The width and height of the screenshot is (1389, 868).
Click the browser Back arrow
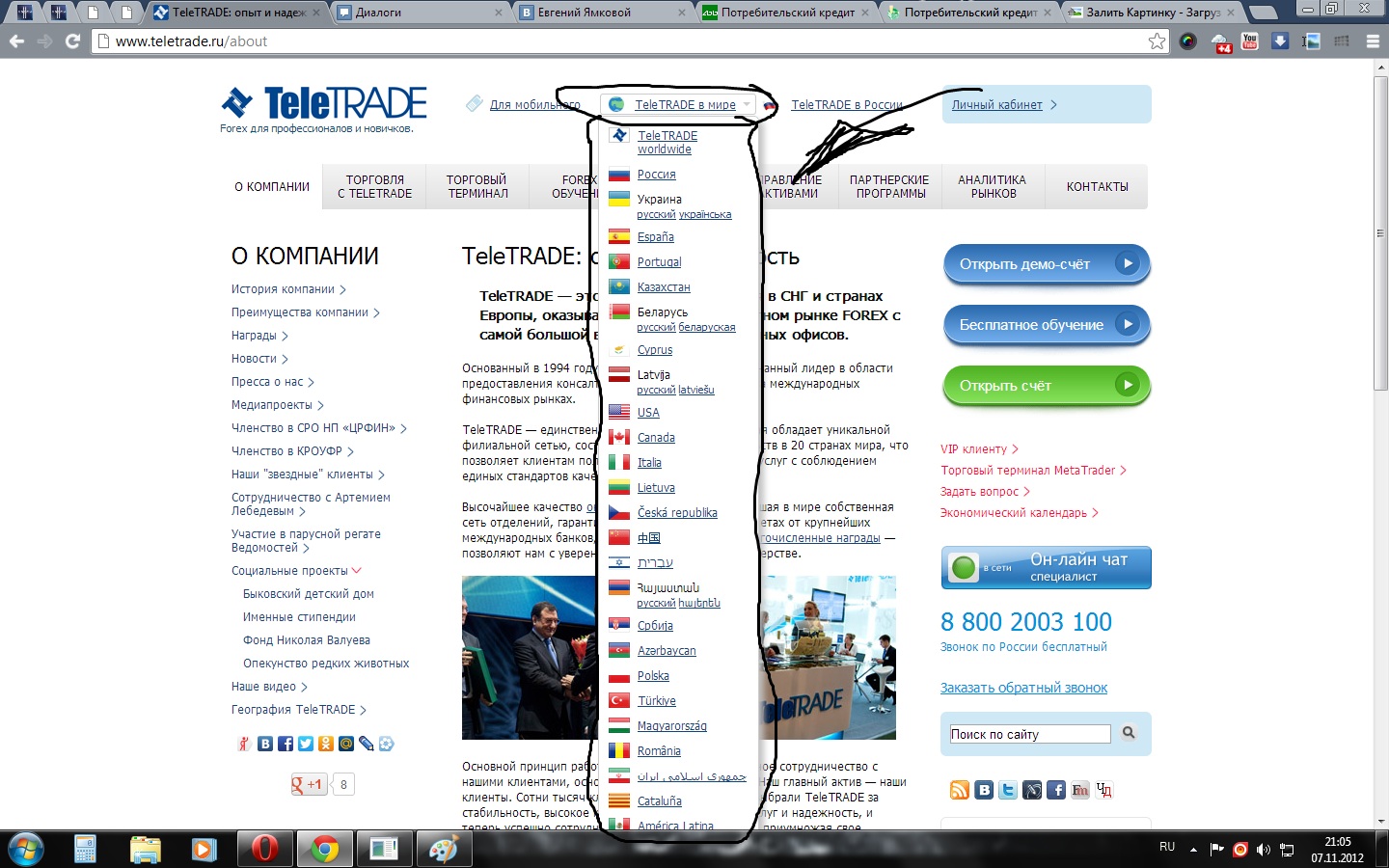coord(16,41)
